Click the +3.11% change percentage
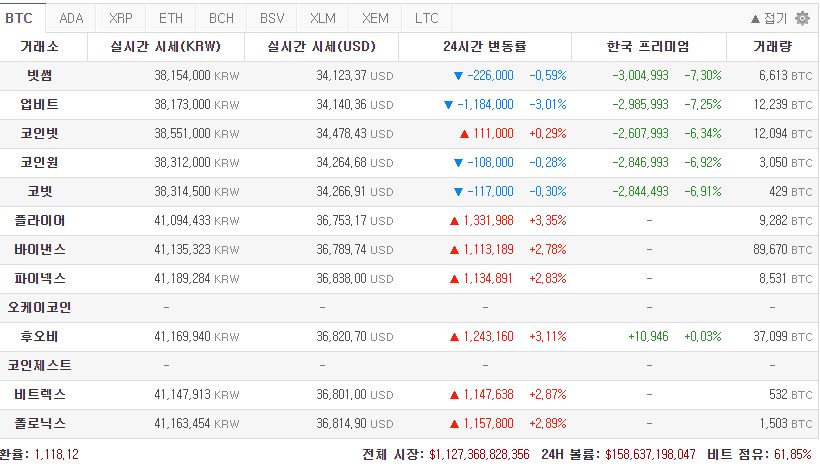This screenshot has width=820, height=475. click(x=548, y=337)
